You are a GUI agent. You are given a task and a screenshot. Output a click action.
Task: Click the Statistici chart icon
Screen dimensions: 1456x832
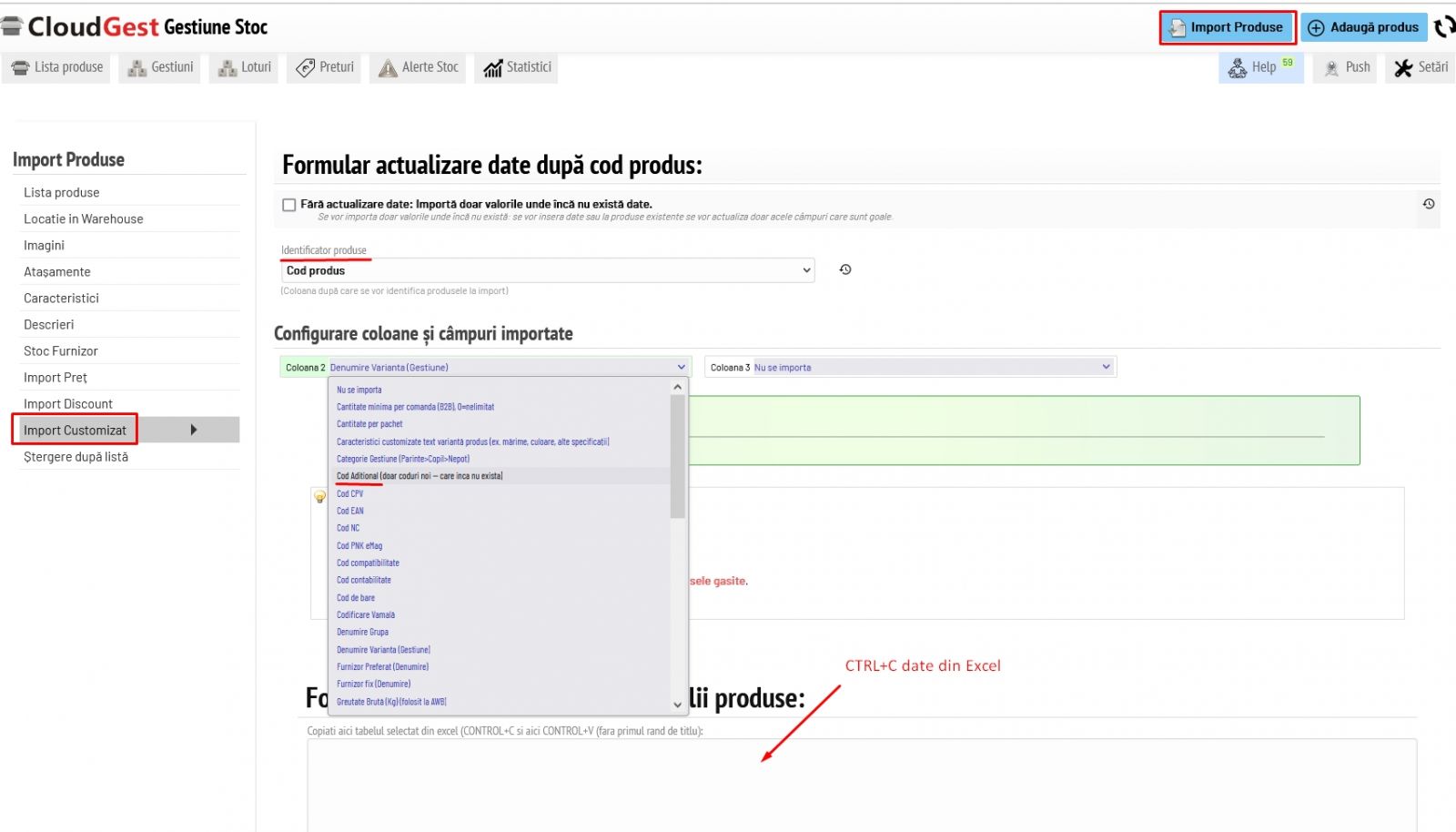coord(492,67)
